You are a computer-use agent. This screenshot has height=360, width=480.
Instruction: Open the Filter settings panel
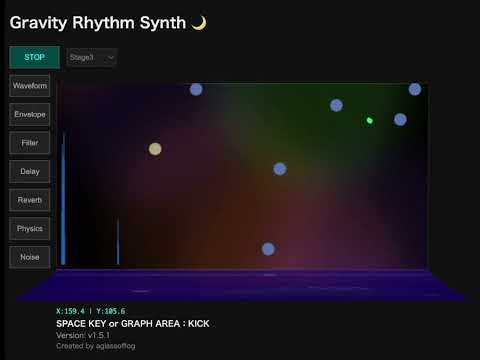tap(30, 143)
